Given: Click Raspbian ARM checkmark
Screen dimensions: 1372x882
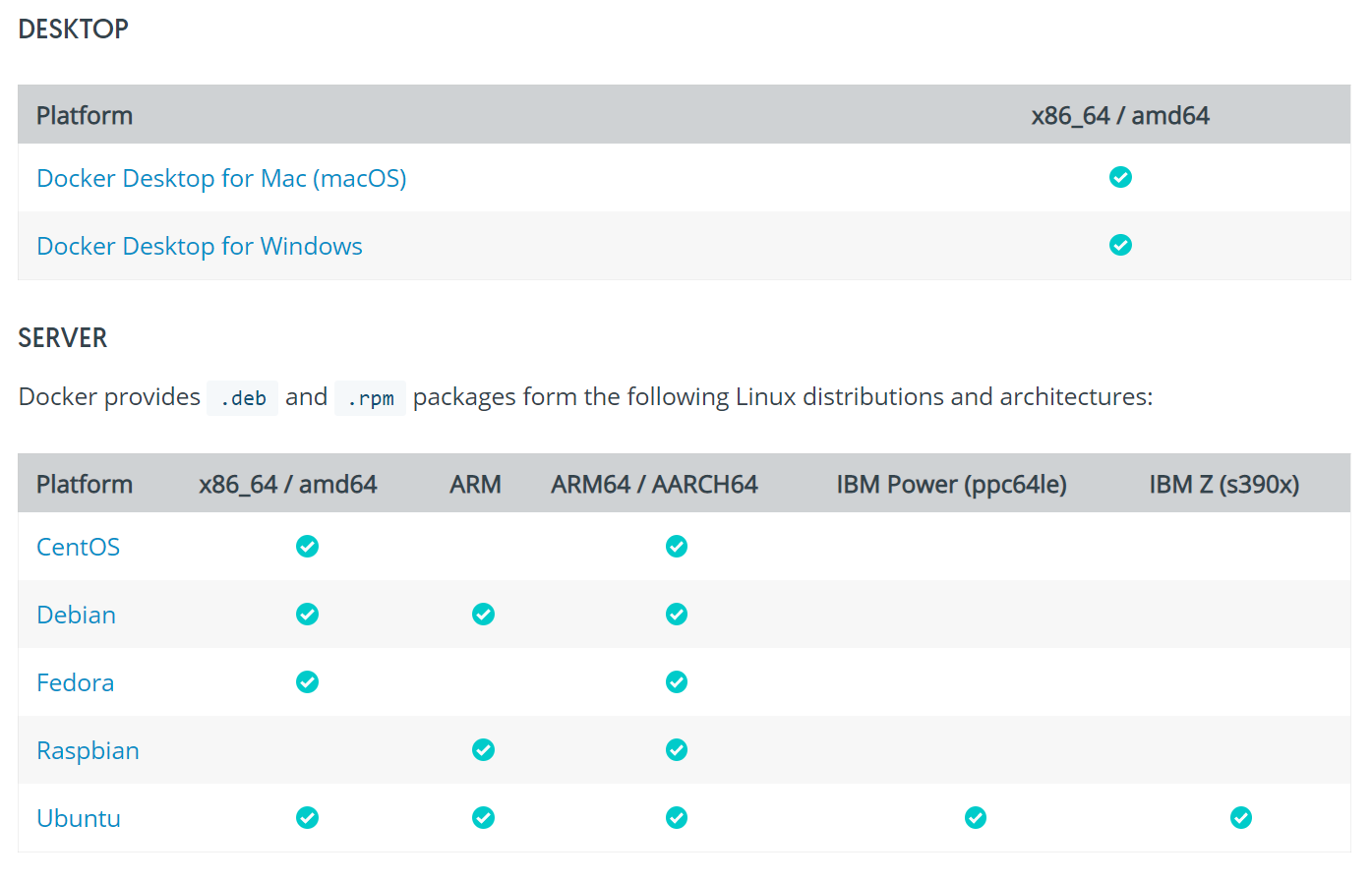Looking at the screenshot, I should (483, 749).
